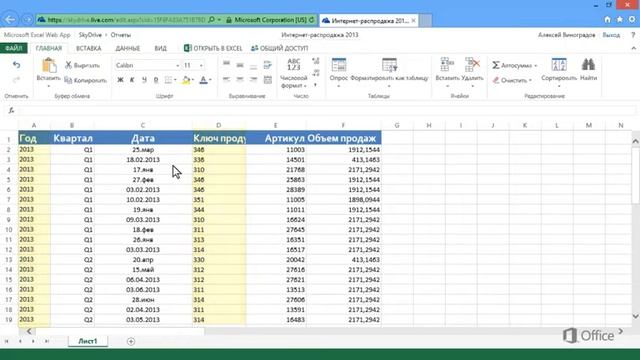This screenshot has width=640, height=360.
Task: Apply the font color A button
Action: pos(203,80)
